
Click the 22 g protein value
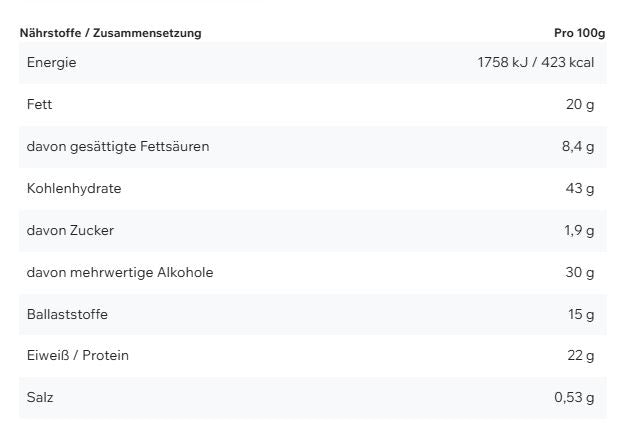580,356
